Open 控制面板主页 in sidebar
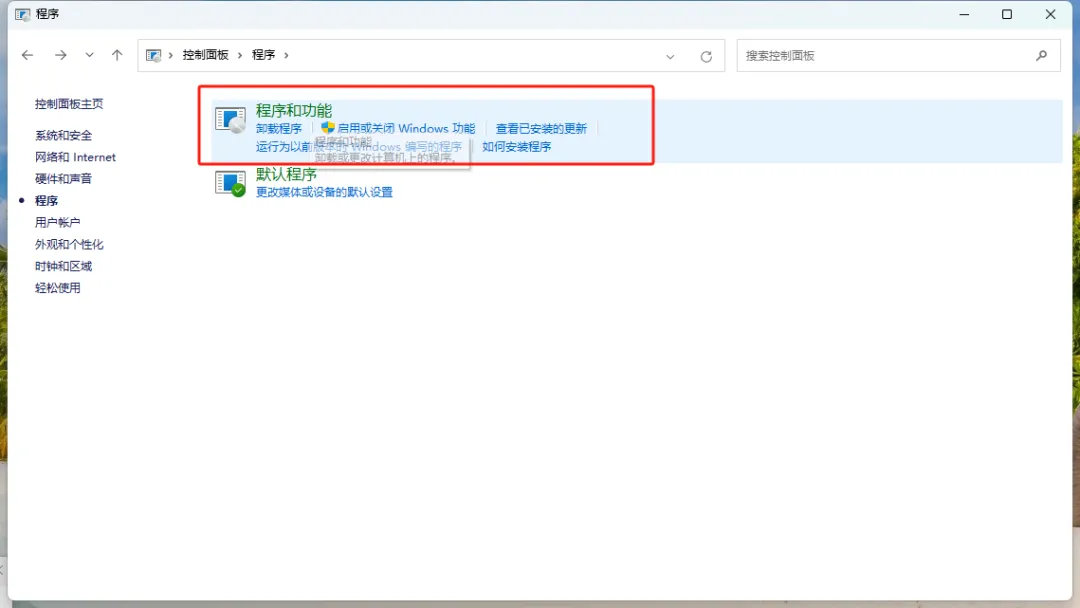The width and height of the screenshot is (1080, 608). (x=69, y=104)
